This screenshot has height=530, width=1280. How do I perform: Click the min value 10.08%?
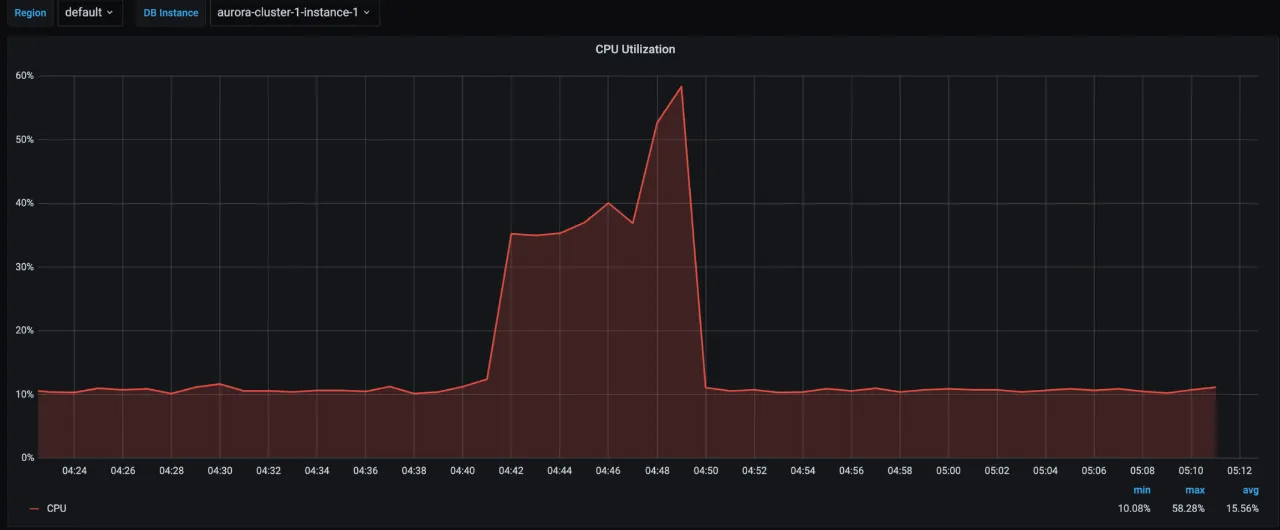(x=1134, y=508)
